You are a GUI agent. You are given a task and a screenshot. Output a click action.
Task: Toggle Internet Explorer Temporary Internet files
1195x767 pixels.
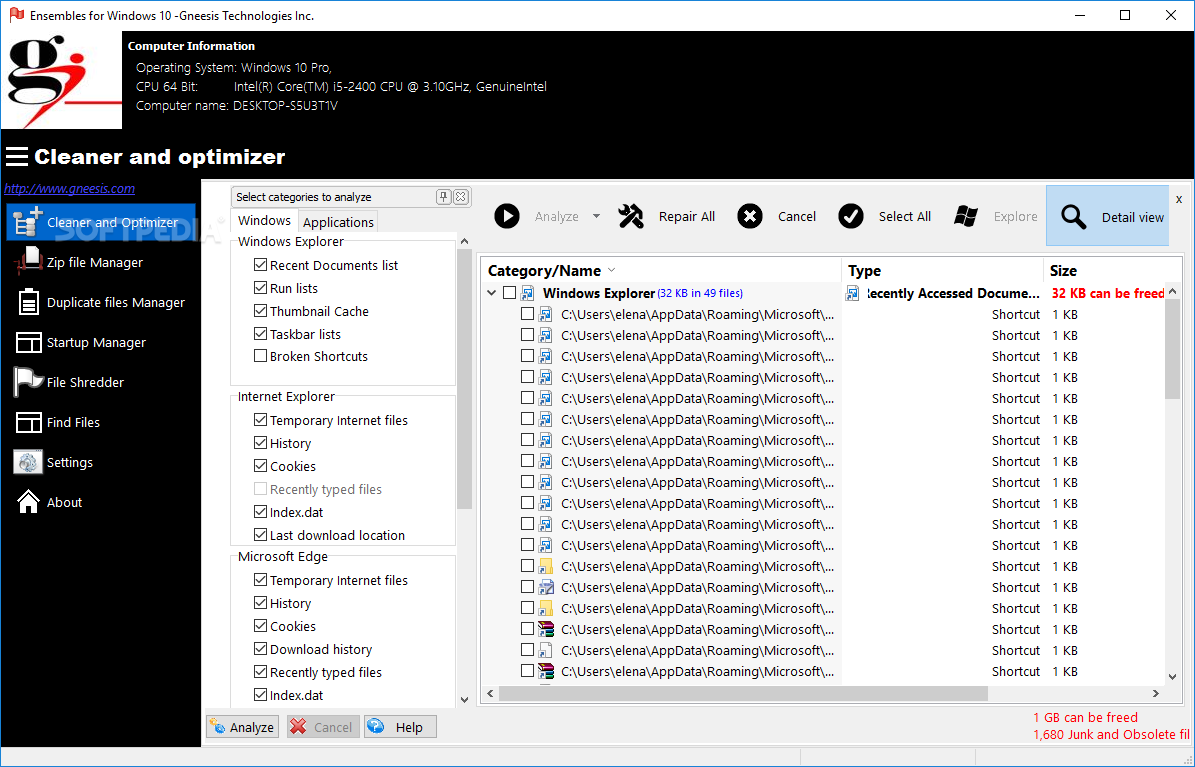click(x=261, y=419)
